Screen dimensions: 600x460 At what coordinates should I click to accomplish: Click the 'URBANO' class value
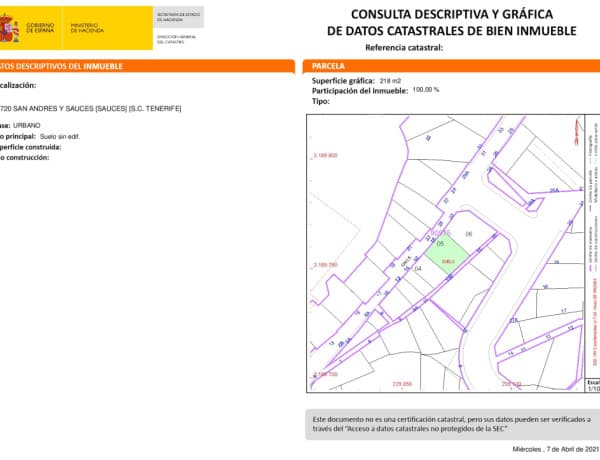pyautogui.click(x=26, y=126)
